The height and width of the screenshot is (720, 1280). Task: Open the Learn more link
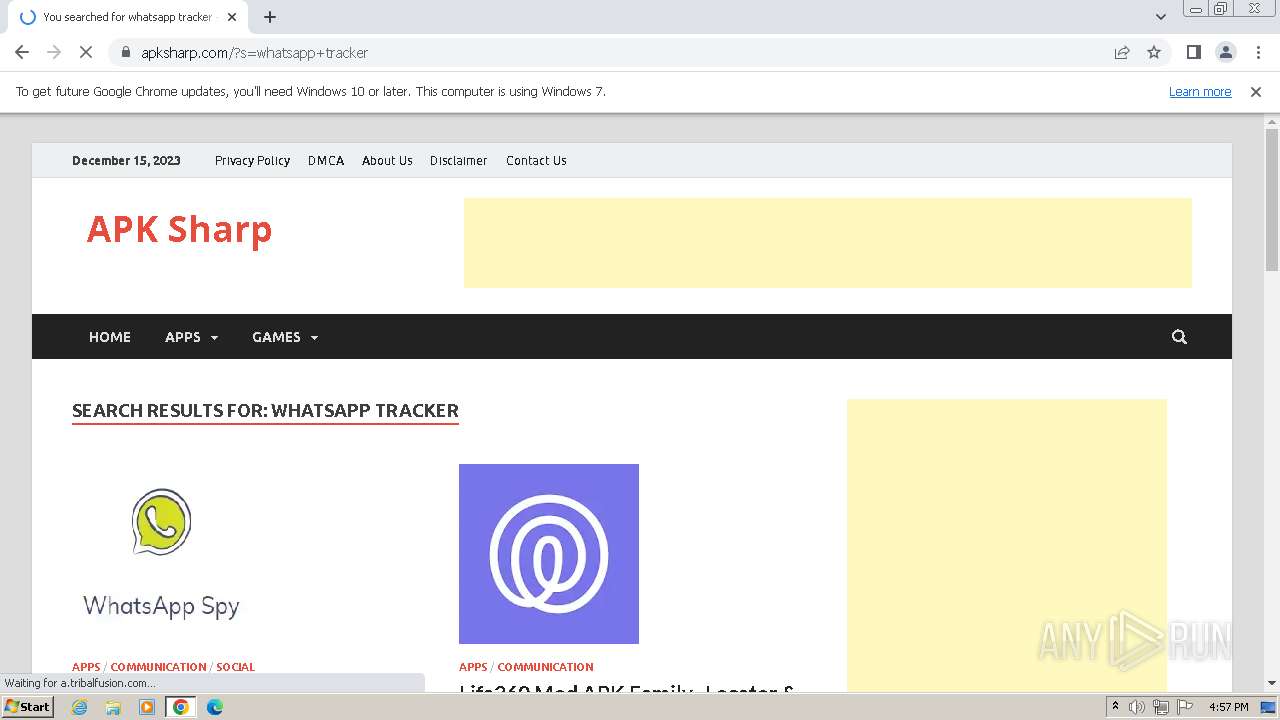point(1200,91)
